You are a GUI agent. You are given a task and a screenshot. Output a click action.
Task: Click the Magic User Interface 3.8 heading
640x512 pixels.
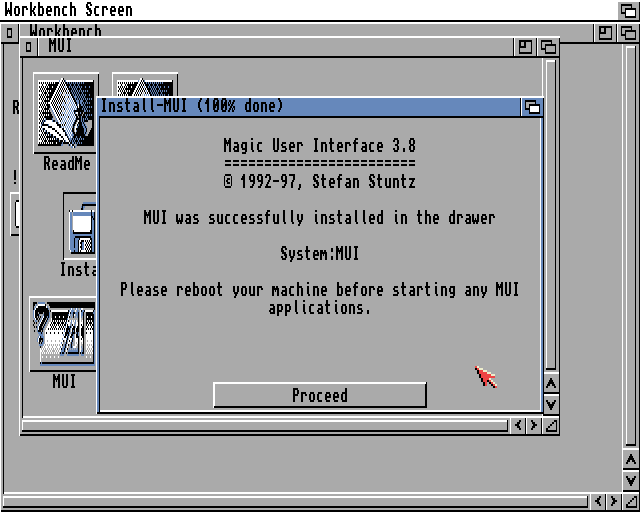(x=320, y=146)
